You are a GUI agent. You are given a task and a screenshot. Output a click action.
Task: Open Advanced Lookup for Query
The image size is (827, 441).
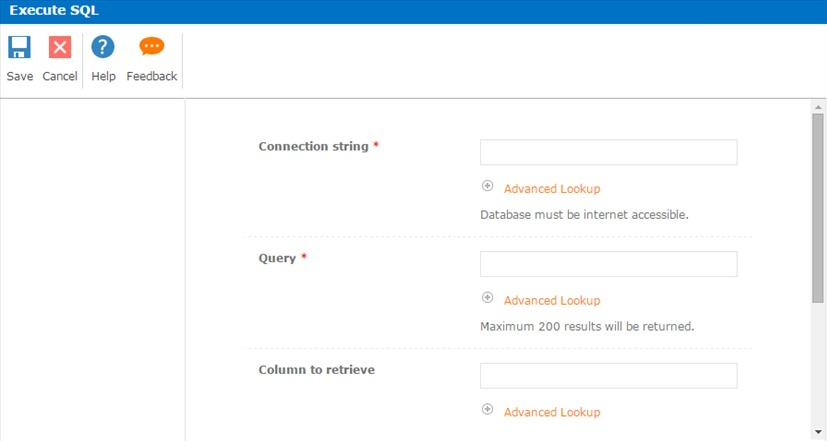pyautogui.click(x=552, y=301)
